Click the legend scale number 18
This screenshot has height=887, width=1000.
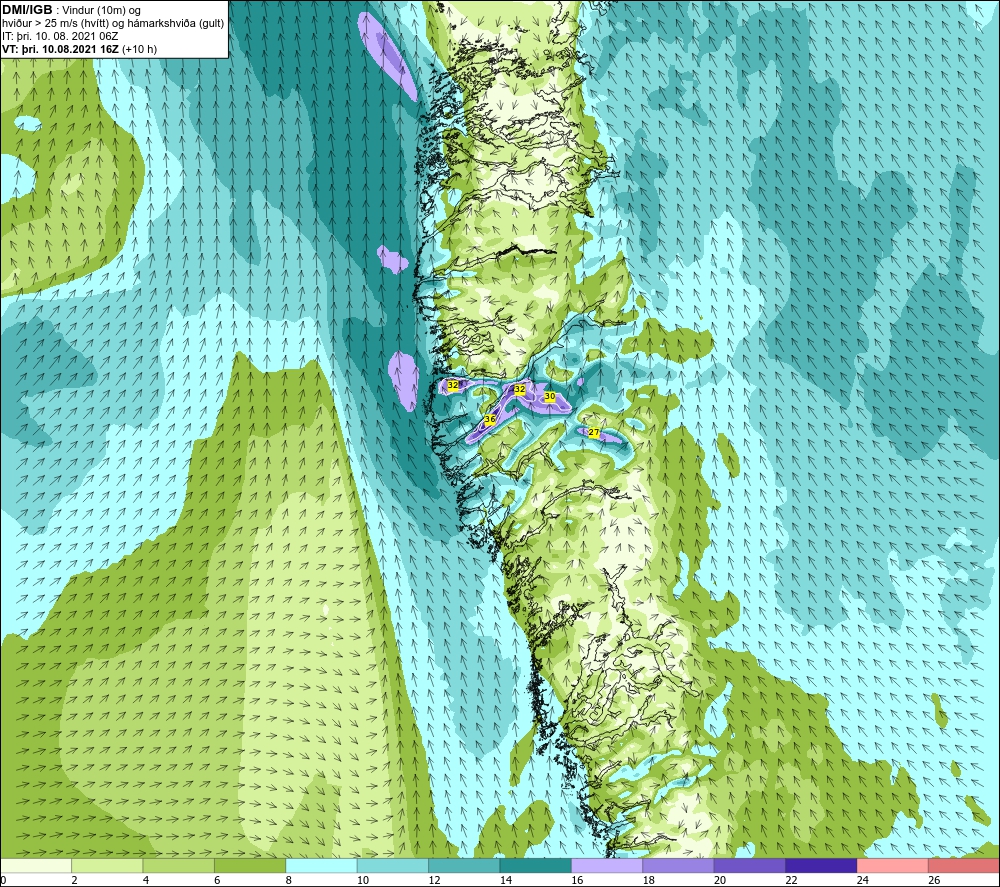point(649,880)
